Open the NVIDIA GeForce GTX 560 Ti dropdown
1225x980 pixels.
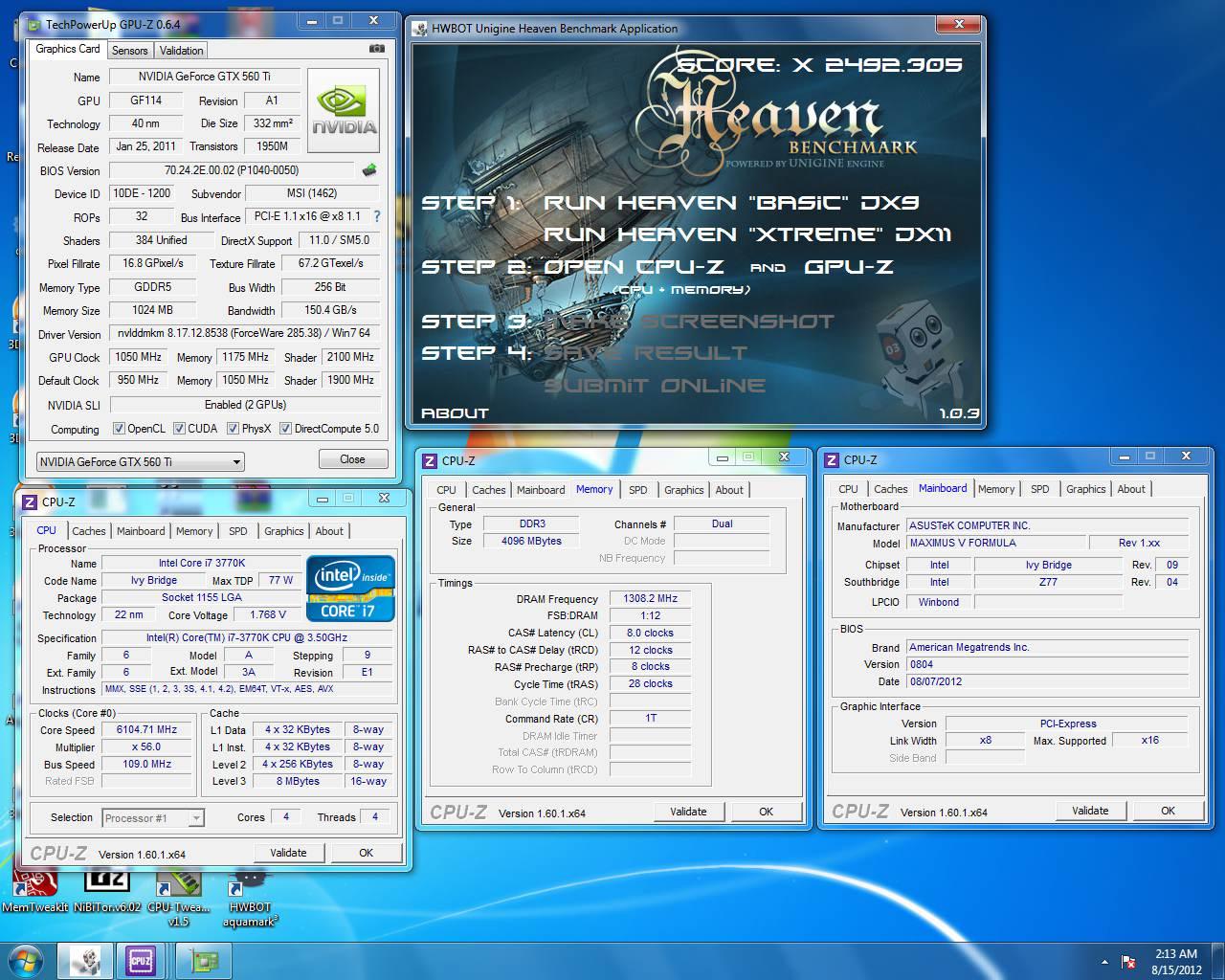click(x=140, y=461)
